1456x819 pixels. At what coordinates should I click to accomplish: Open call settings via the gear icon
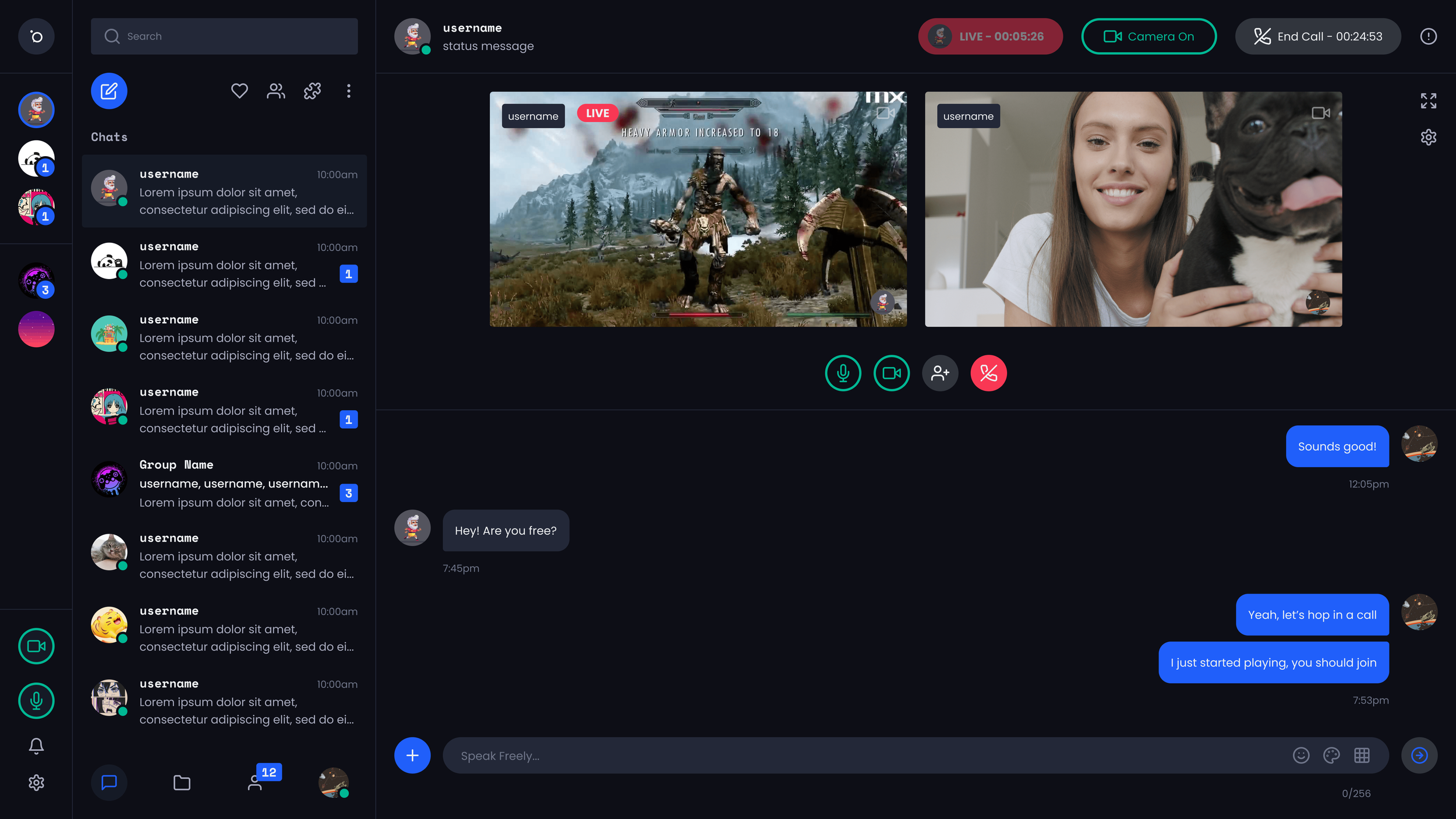click(1429, 137)
